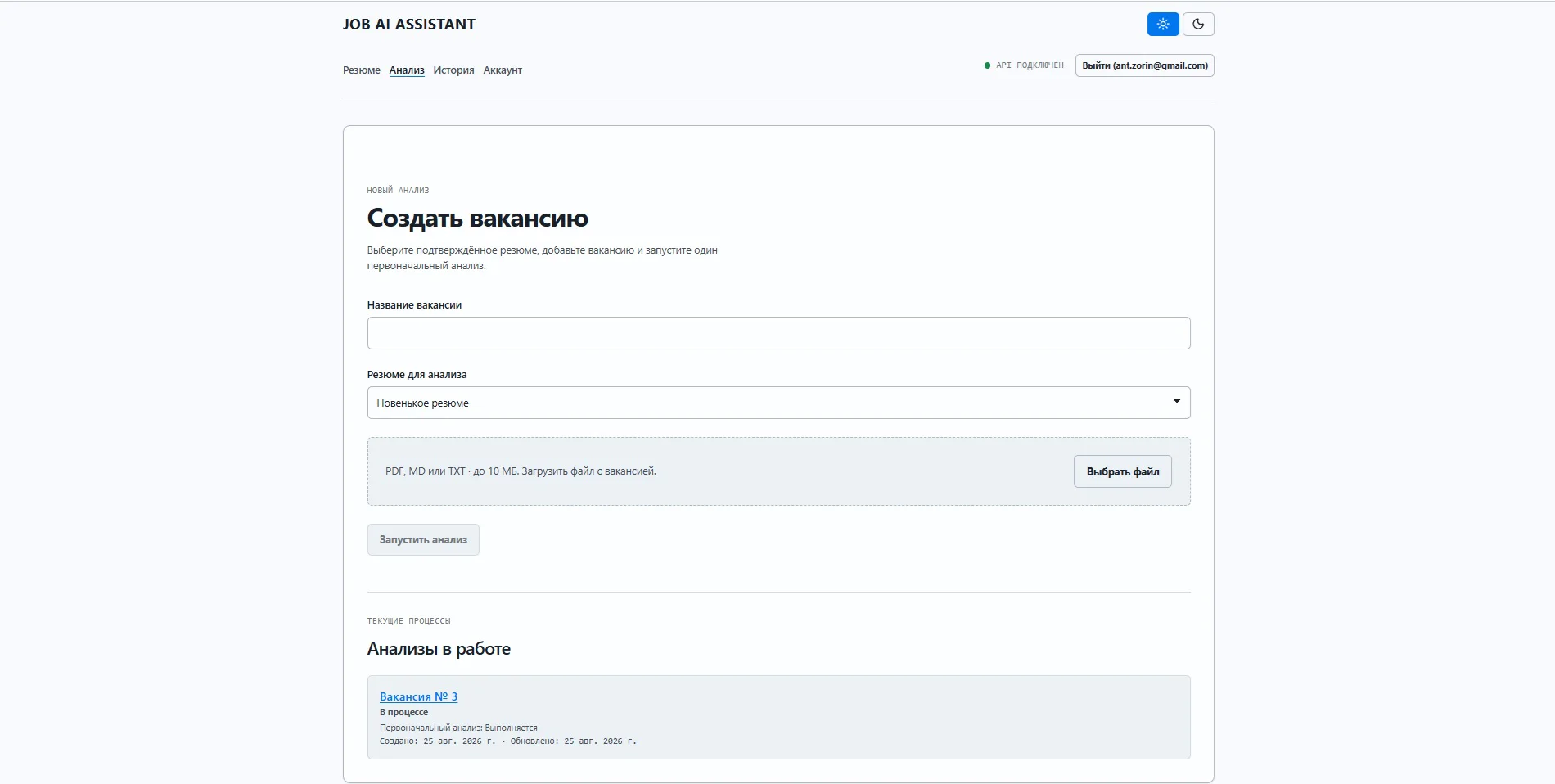This screenshot has width=1555, height=784.
Task: Click the Резюме для анализа label
Action: click(x=417, y=375)
